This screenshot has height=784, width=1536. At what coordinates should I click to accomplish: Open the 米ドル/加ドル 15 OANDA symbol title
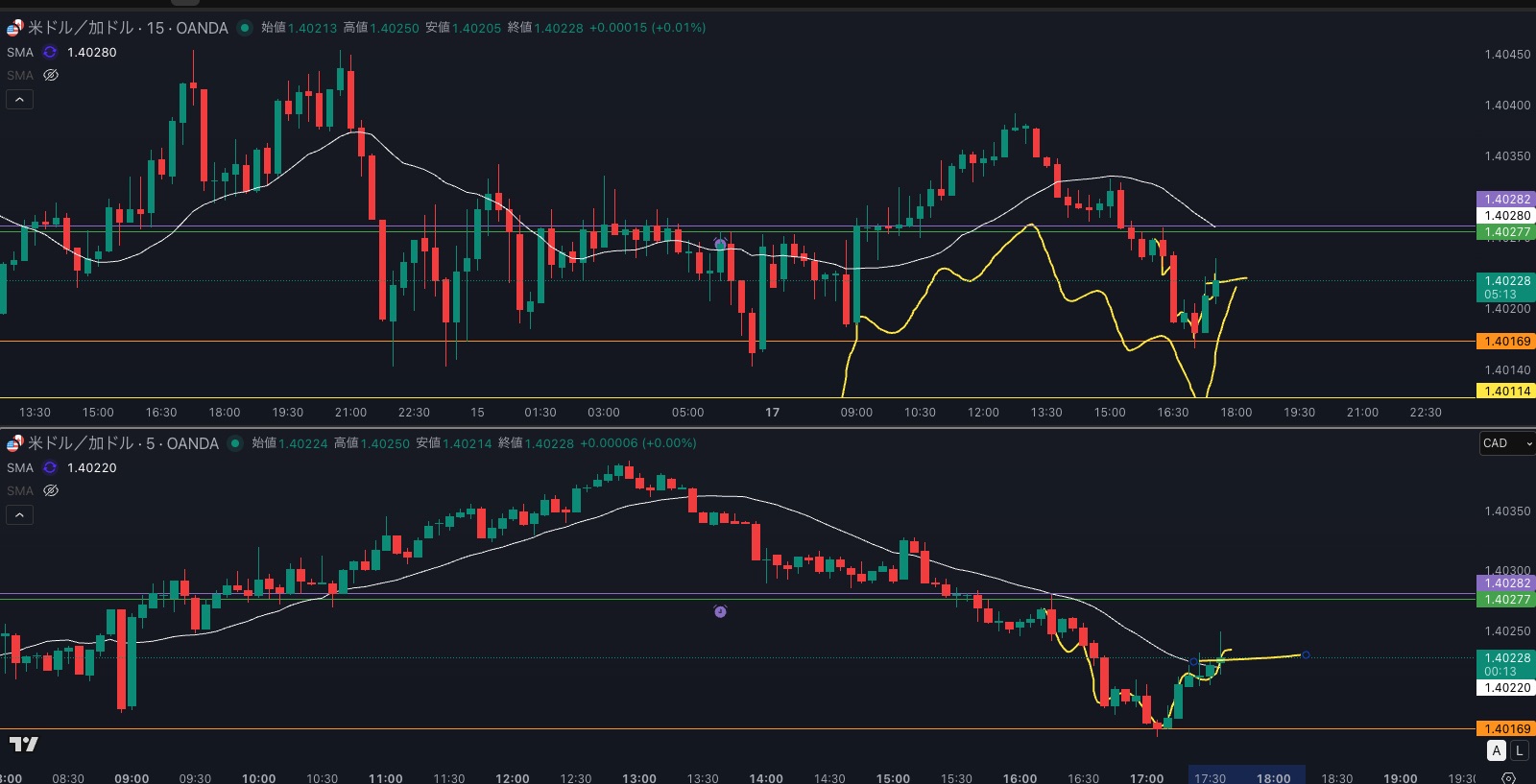(x=128, y=28)
